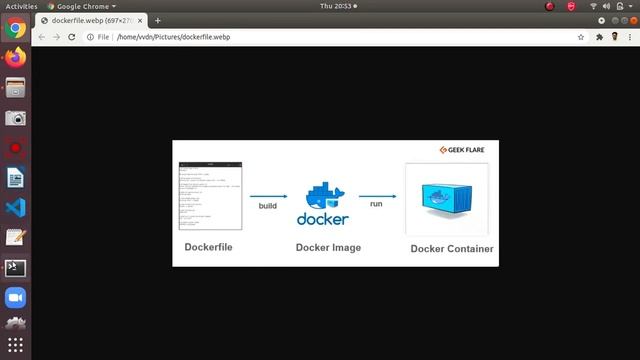Open the volume indicator in top bar

(607, 6)
